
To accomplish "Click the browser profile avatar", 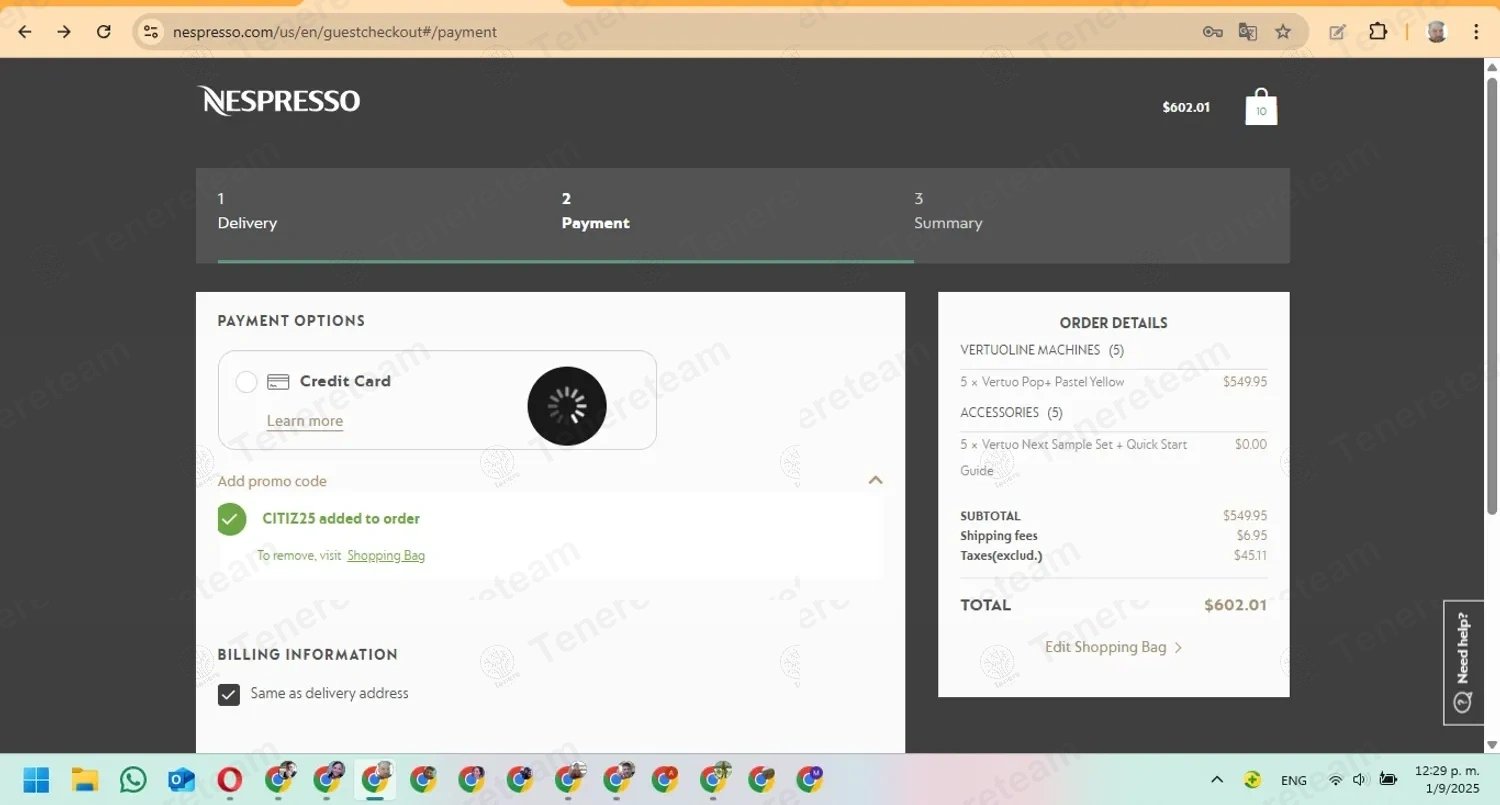I will coord(1436,31).
